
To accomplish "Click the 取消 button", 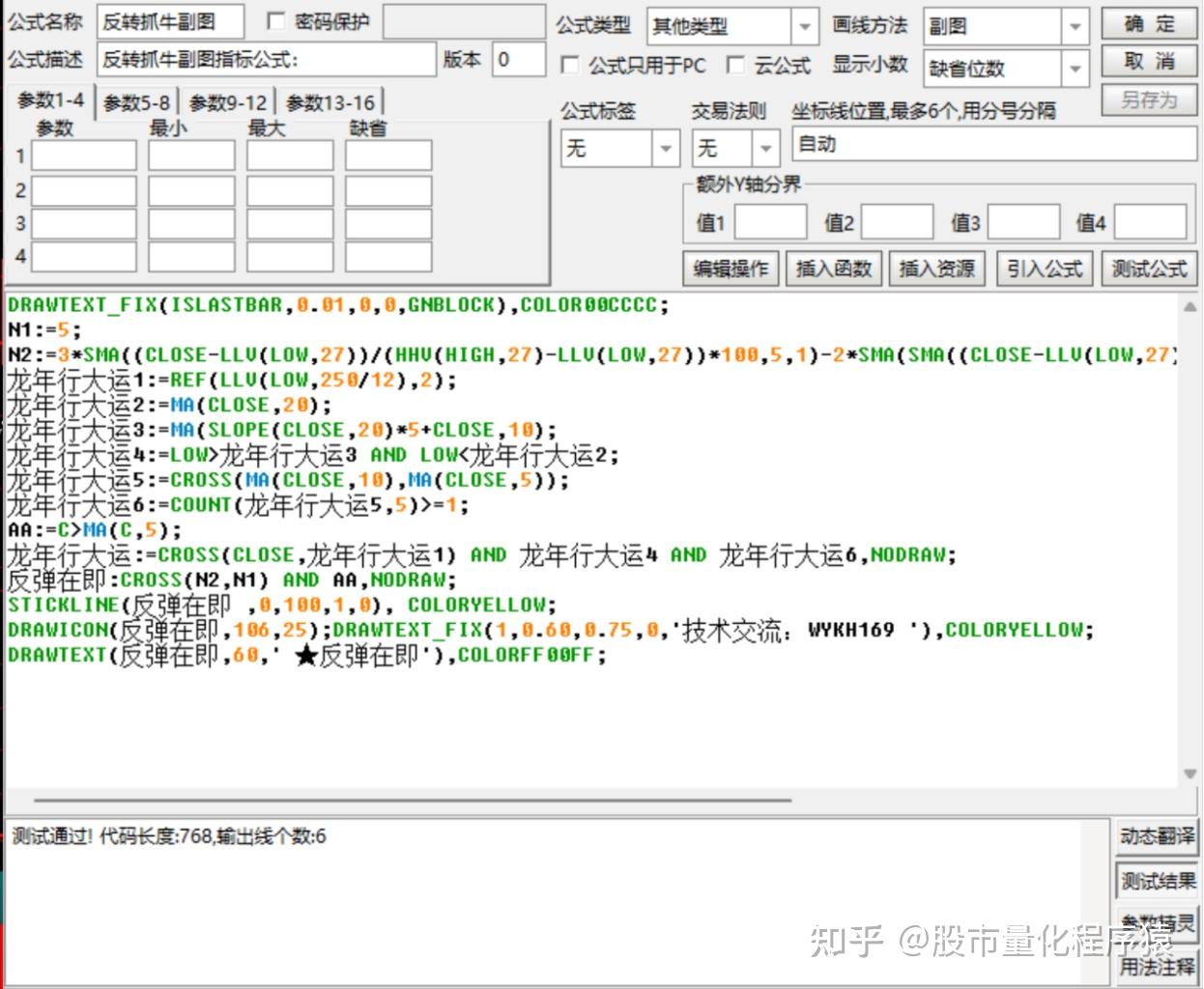I will (x=1150, y=63).
